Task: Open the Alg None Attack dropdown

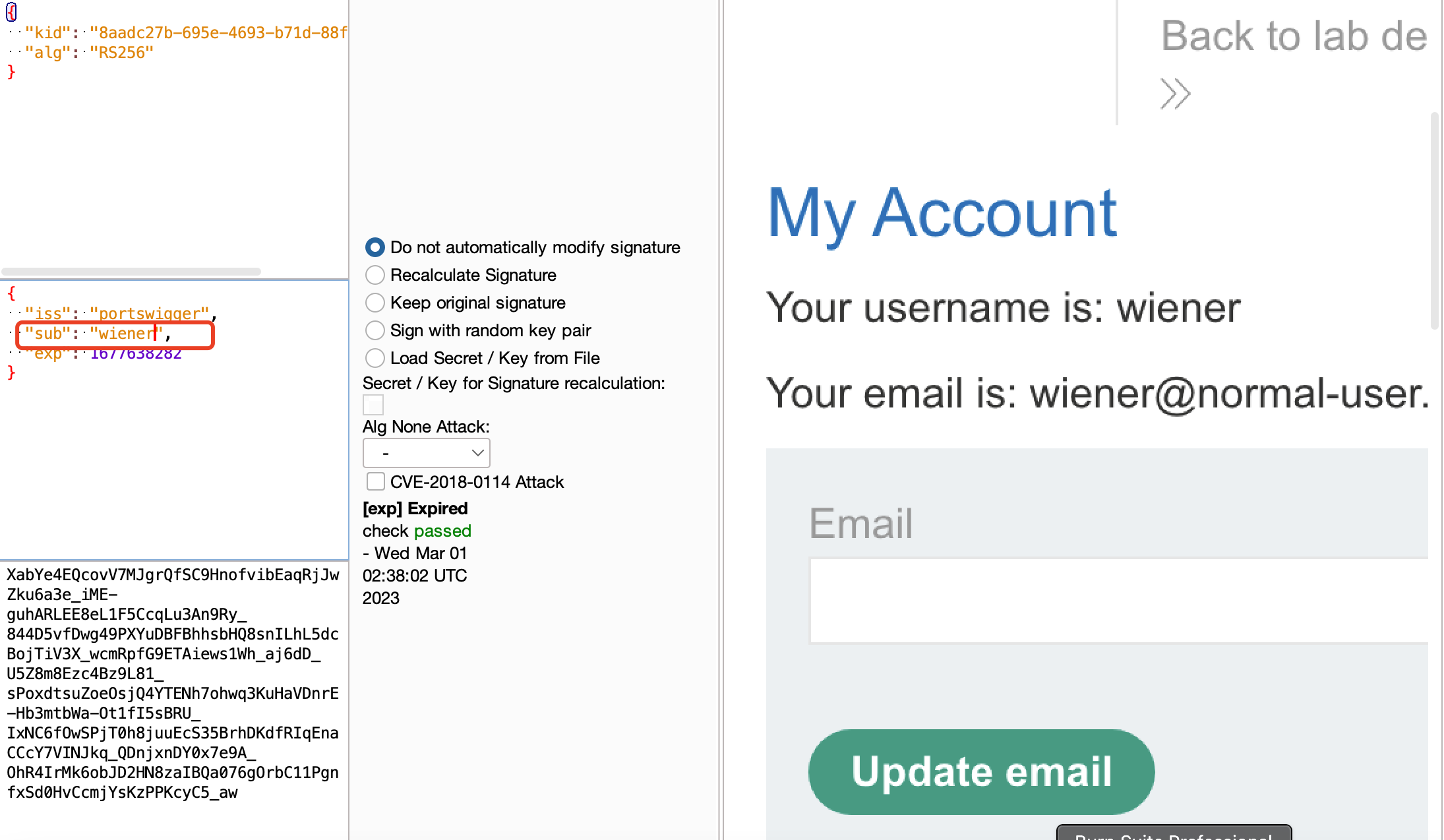Action: 426,453
